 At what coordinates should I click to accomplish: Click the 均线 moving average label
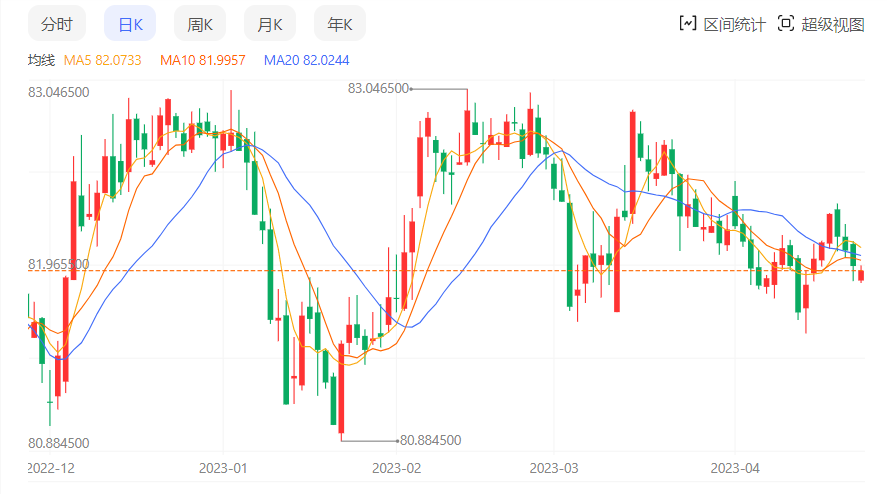(41, 60)
